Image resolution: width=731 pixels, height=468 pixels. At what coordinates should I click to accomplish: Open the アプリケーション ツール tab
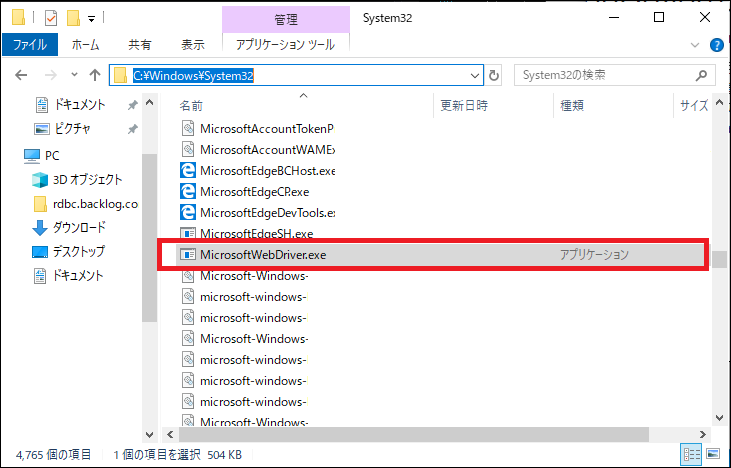[x=285, y=45]
